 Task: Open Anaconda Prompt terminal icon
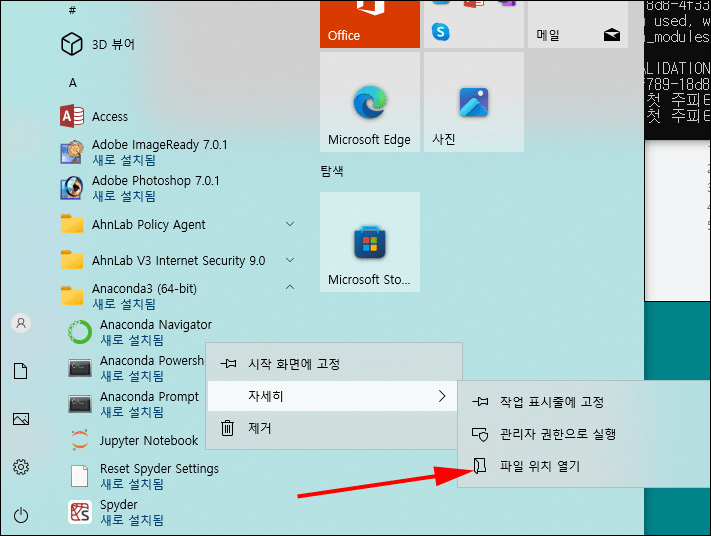[x=80, y=404]
